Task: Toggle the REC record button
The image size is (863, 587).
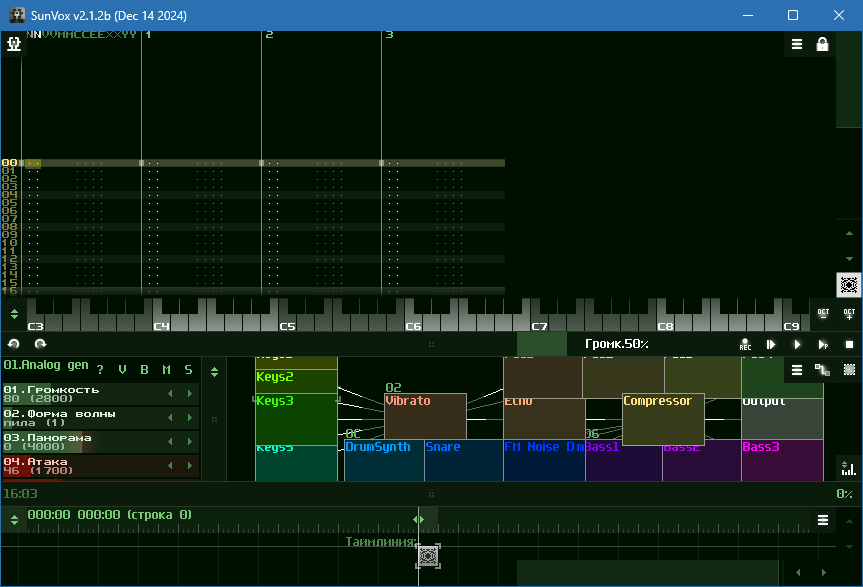Action: pos(745,344)
